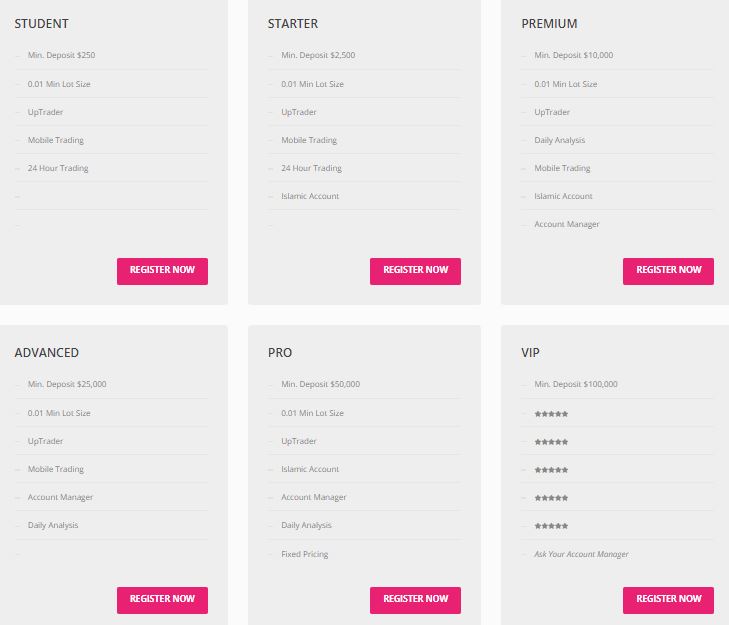Viewport: 729px width, 625px height.
Task: Click Register Now on the Pro plan
Action: click(415, 600)
